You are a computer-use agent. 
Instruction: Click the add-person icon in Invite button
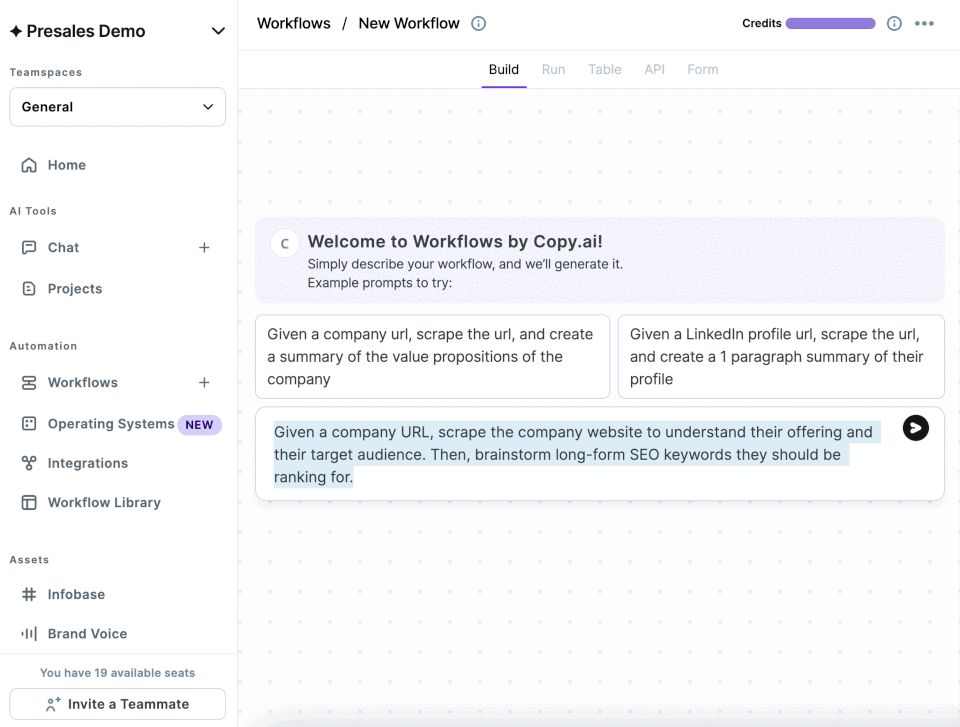tap(53, 704)
